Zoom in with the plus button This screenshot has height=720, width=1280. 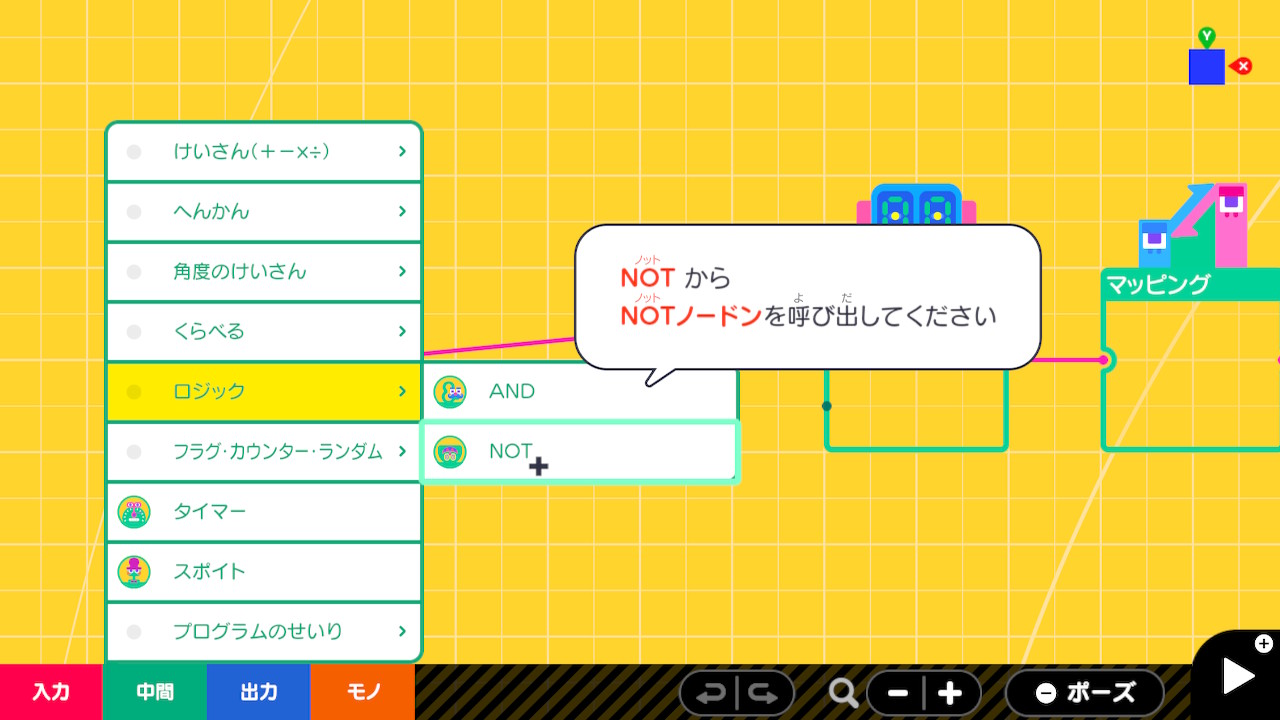[x=951, y=693]
